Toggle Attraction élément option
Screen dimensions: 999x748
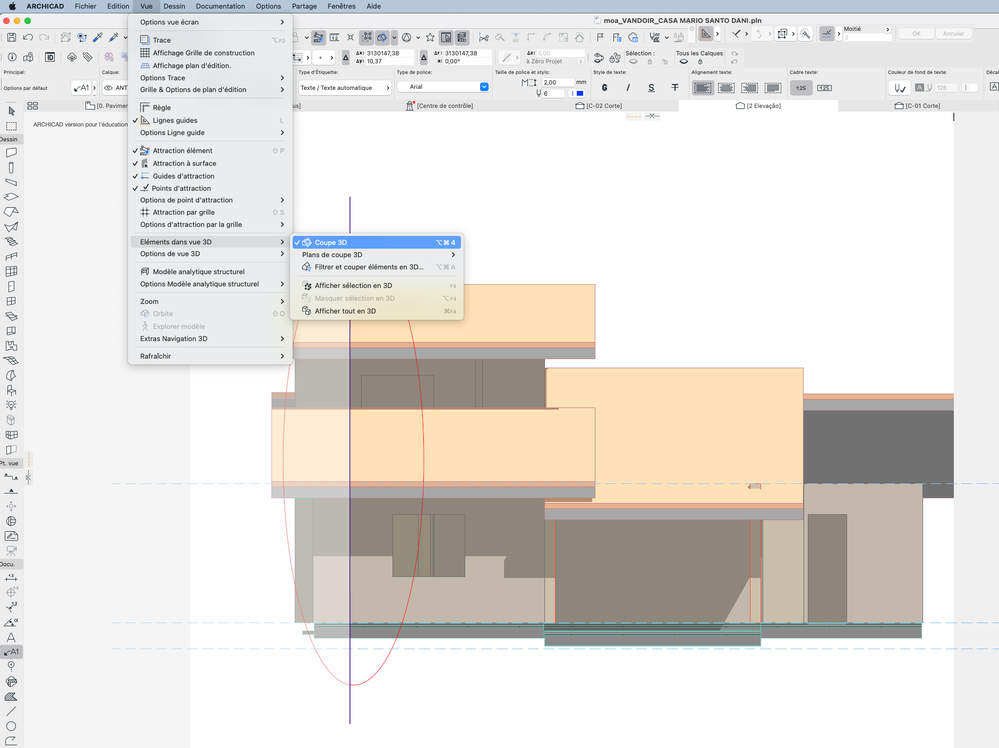click(x=182, y=151)
